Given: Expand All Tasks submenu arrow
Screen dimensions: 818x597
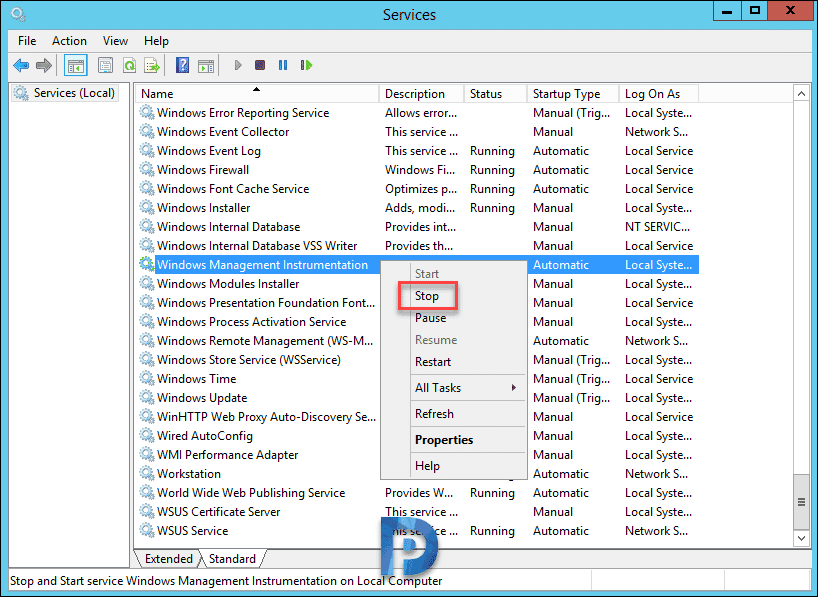Looking at the screenshot, I should (x=514, y=388).
